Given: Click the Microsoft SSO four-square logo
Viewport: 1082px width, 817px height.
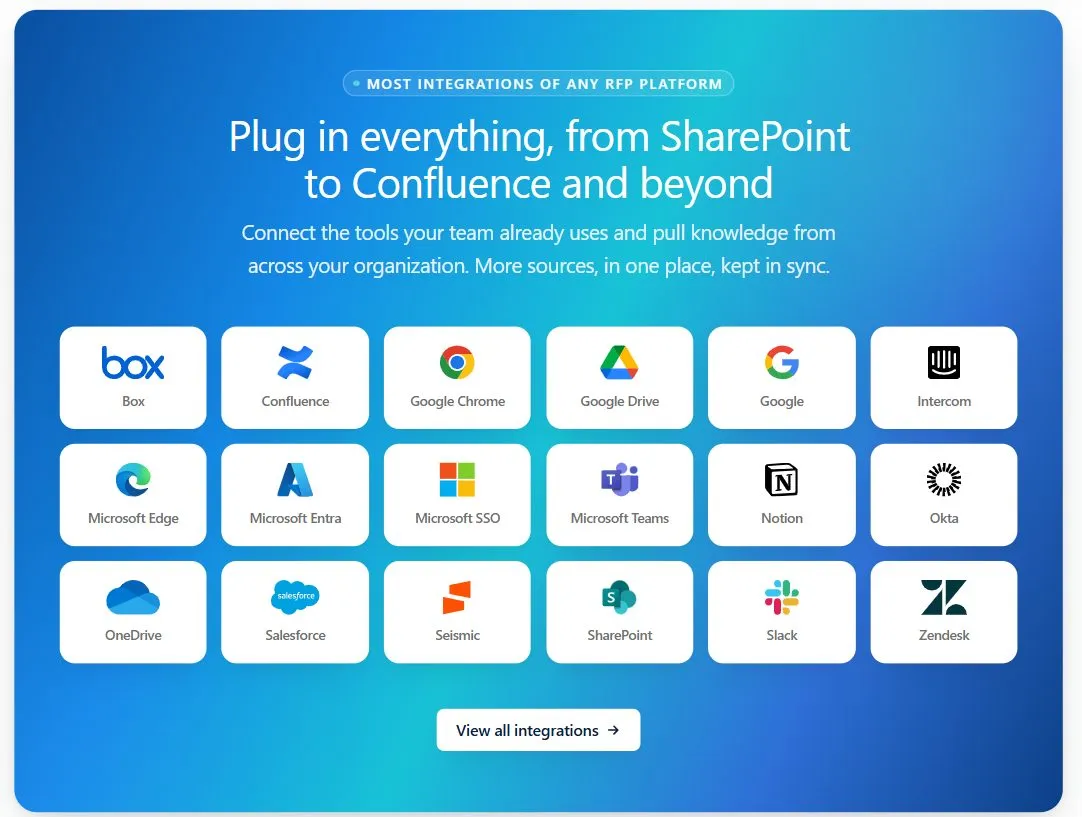Looking at the screenshot, I should (457, 480).
